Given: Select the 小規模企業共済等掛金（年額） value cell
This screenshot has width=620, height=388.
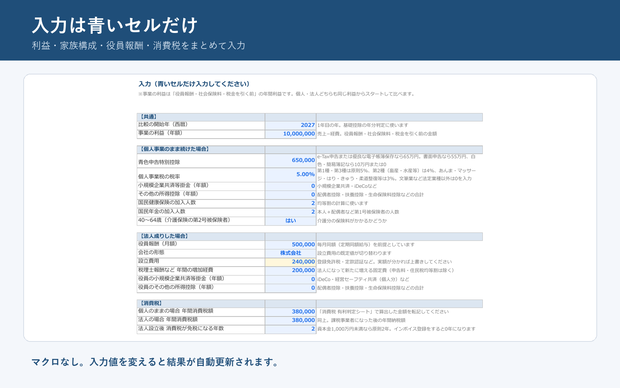Looking at the screenshot, I should pyautogui.click(x=291, y=186).
